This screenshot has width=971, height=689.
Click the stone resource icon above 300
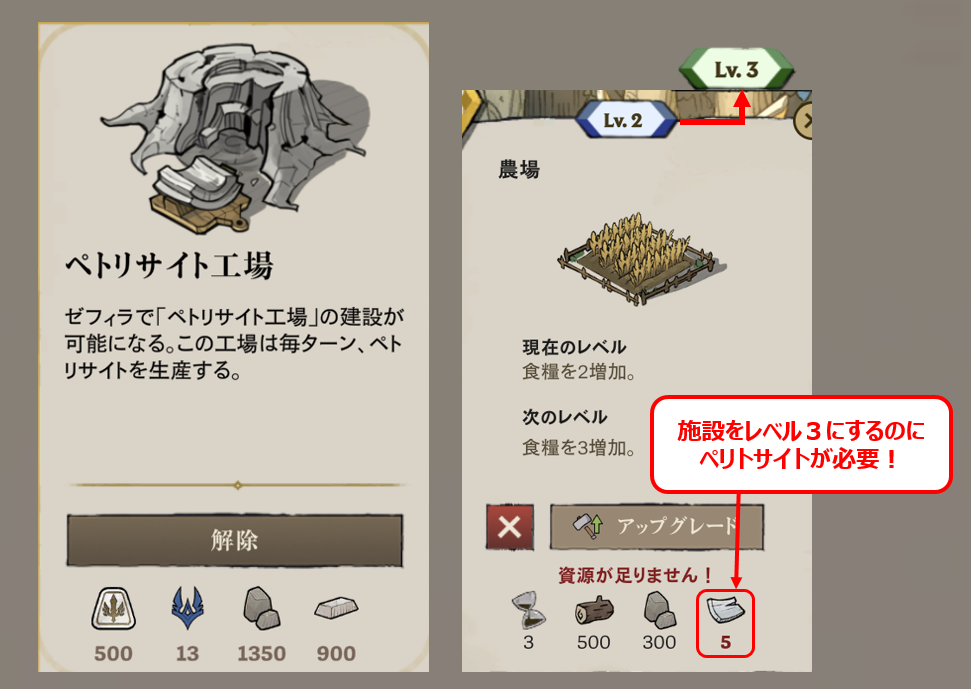[x=659, y=610]
